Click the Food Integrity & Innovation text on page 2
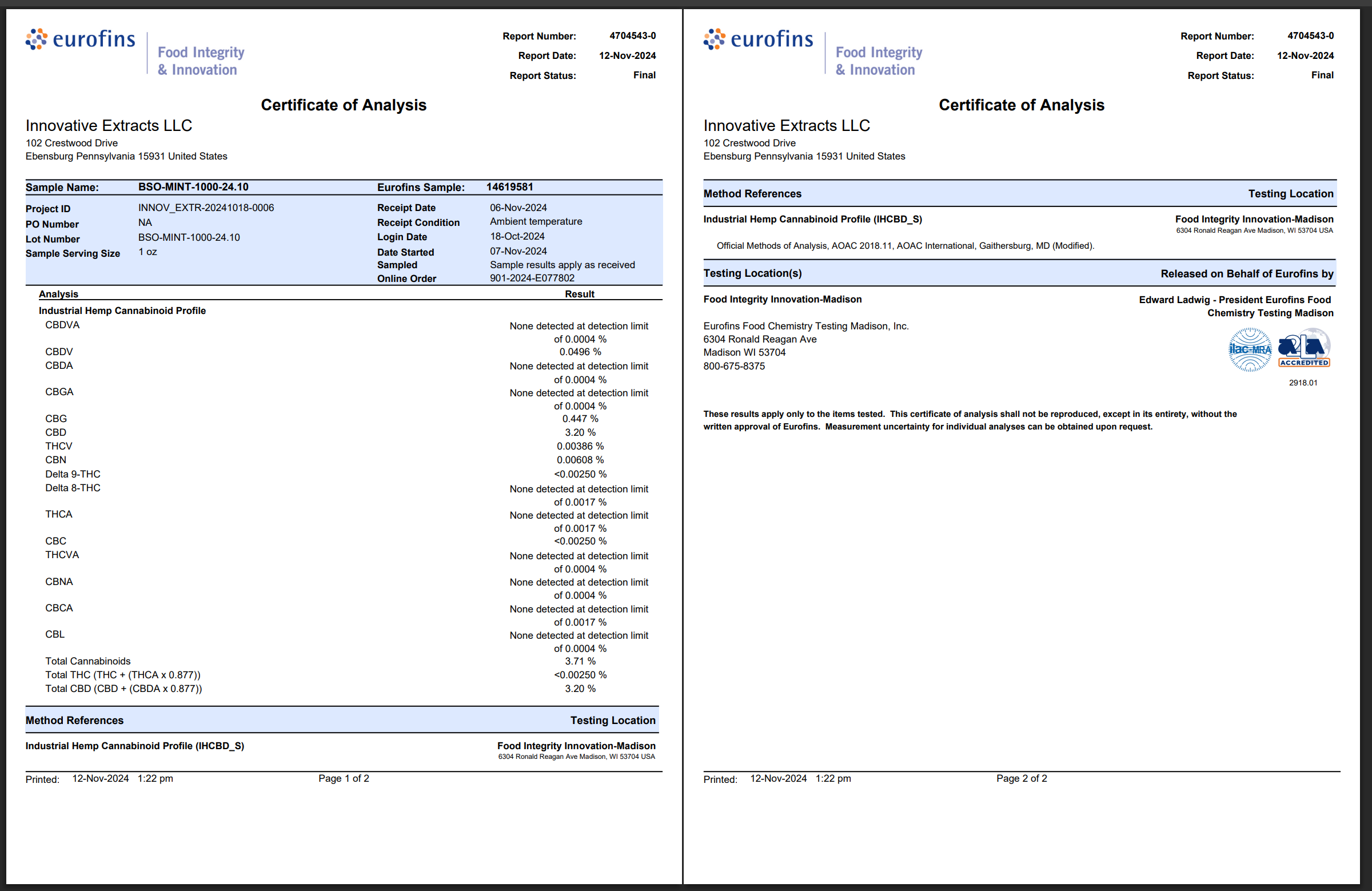The image size is (1372, 891). click(x=879, y=61)
